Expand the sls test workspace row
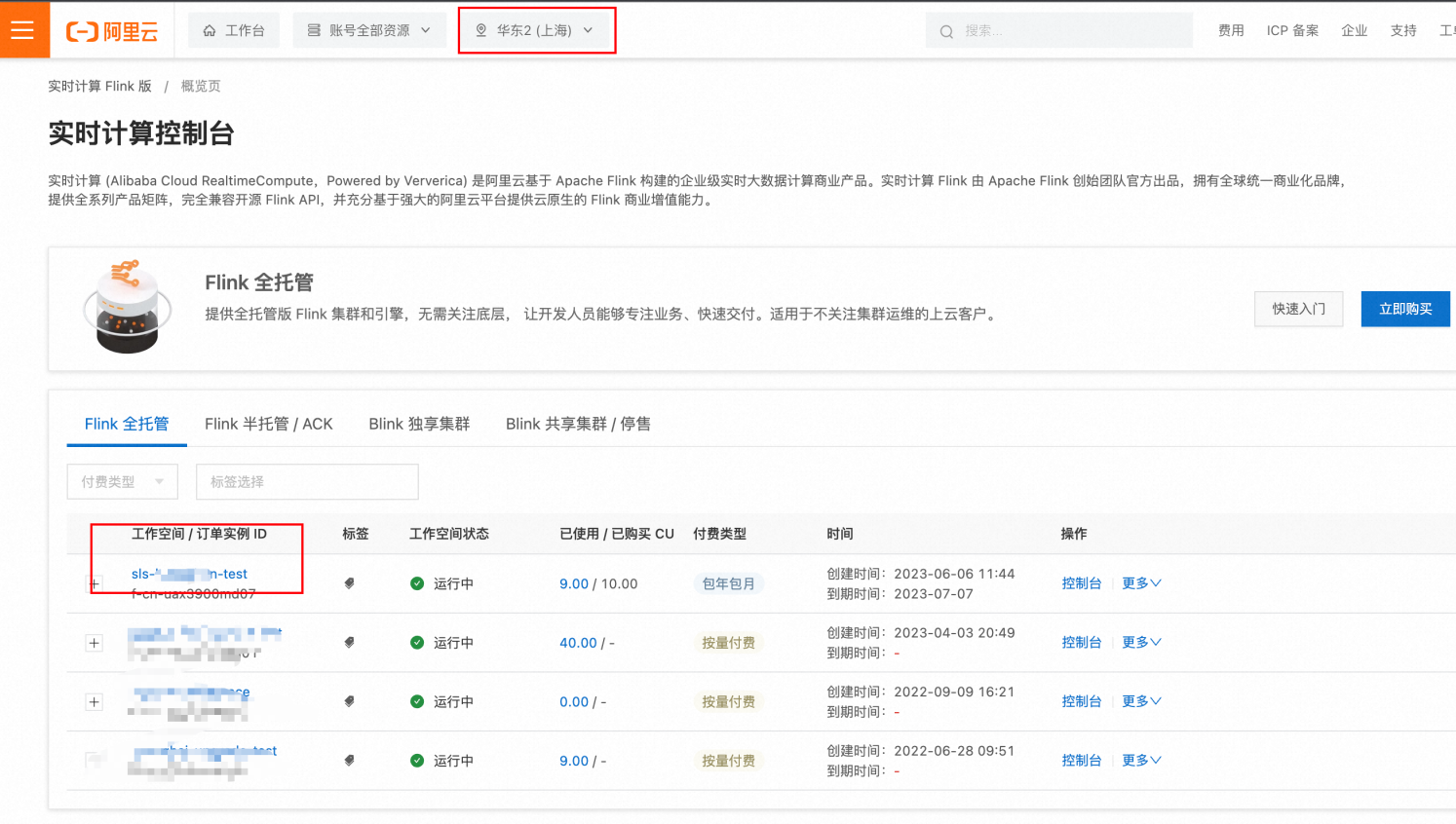 coord(95,583)
